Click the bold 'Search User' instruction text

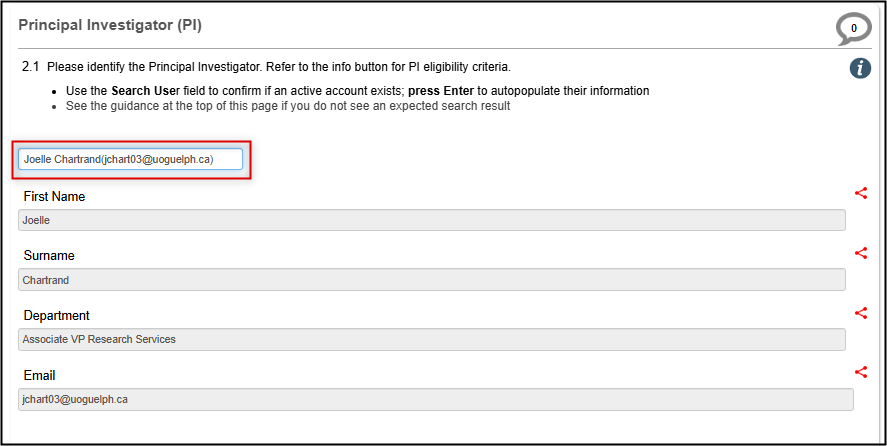145,91
